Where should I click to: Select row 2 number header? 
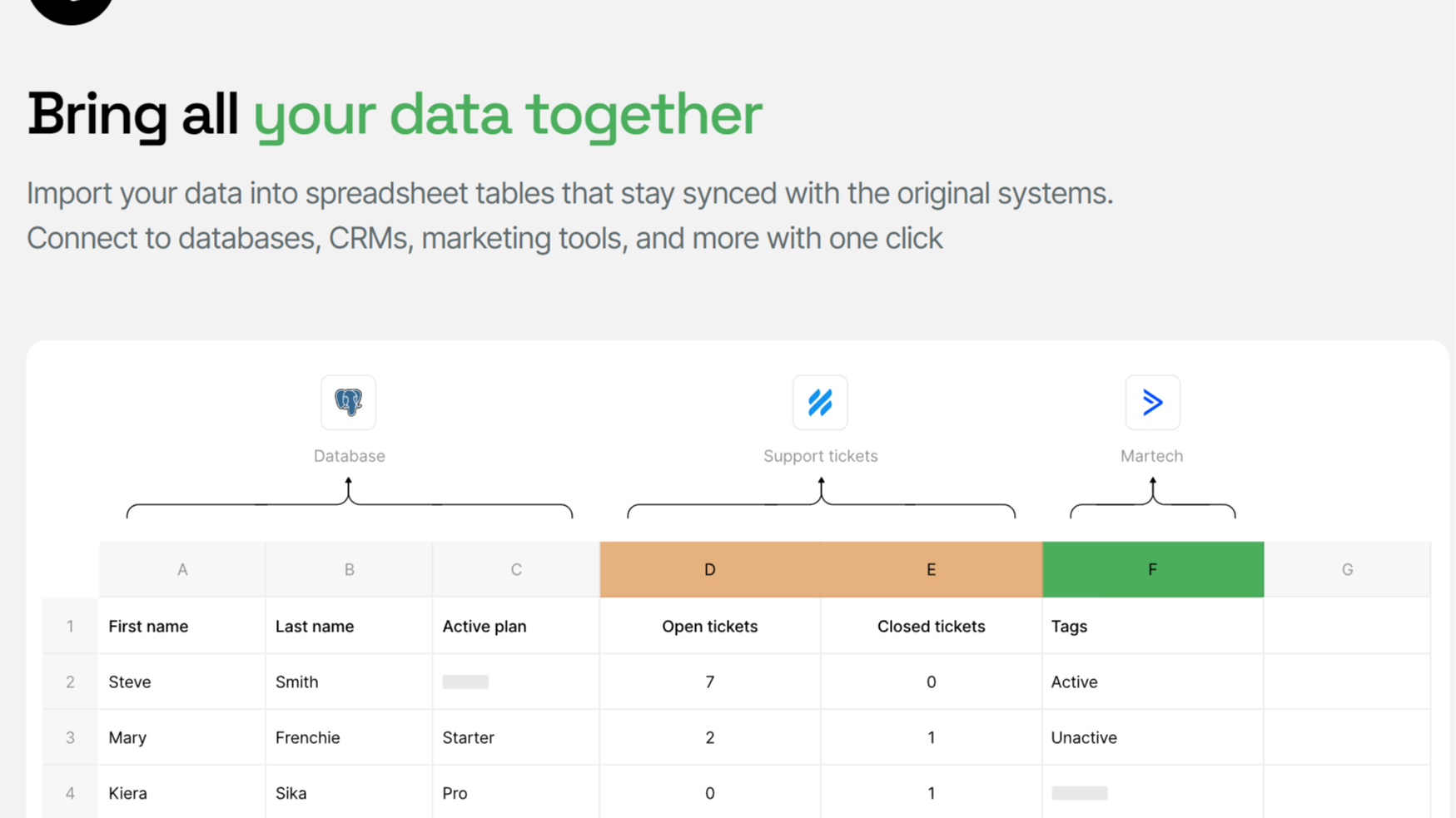(70, 682)
